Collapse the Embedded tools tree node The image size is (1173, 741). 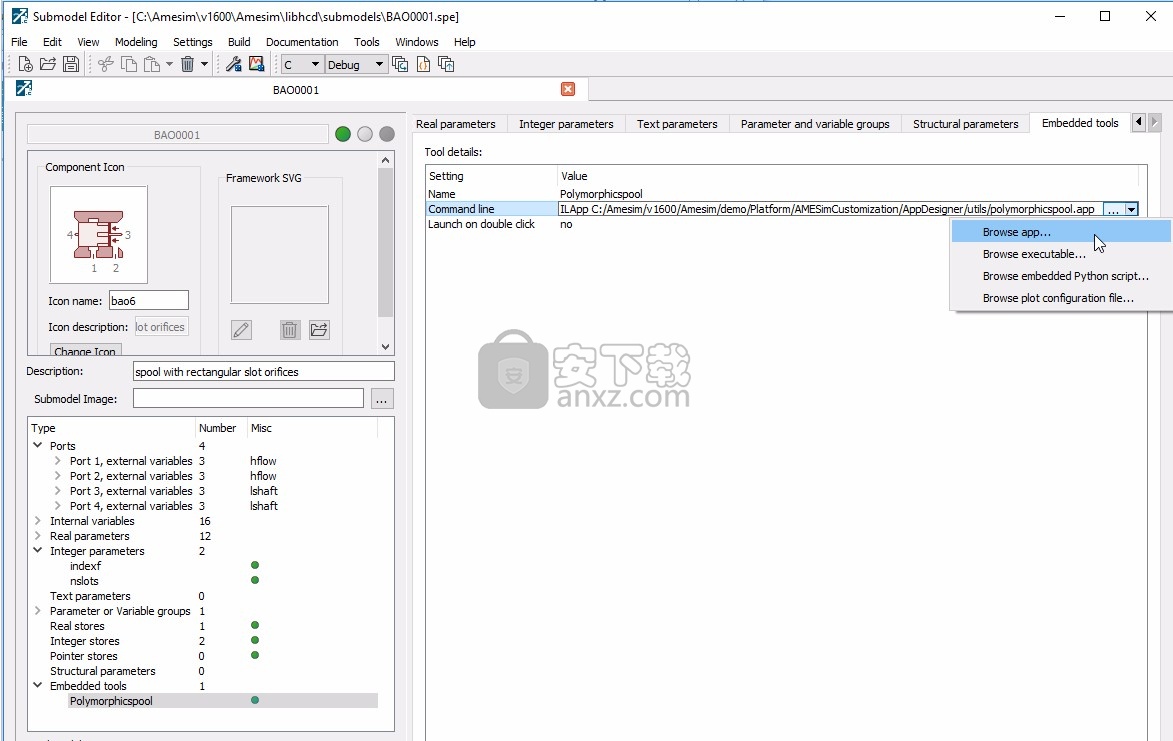pyautogui.click(x=37, y=685)
